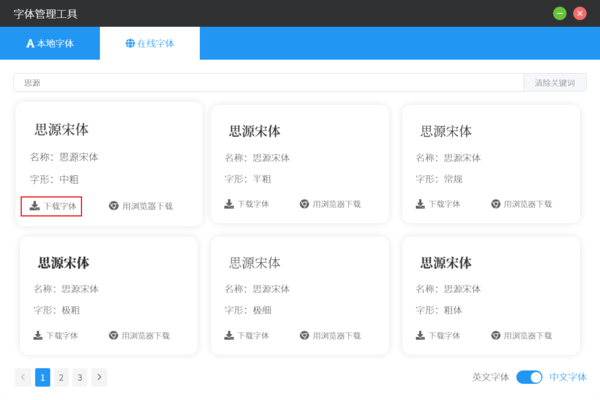Click download icon on 半粗 font card

point(229,204)
